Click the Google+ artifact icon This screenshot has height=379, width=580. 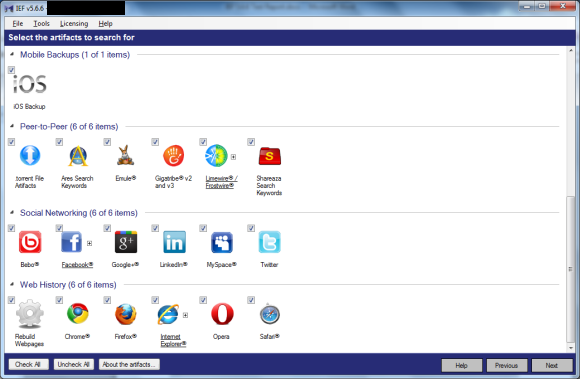(x=126, y=242)
